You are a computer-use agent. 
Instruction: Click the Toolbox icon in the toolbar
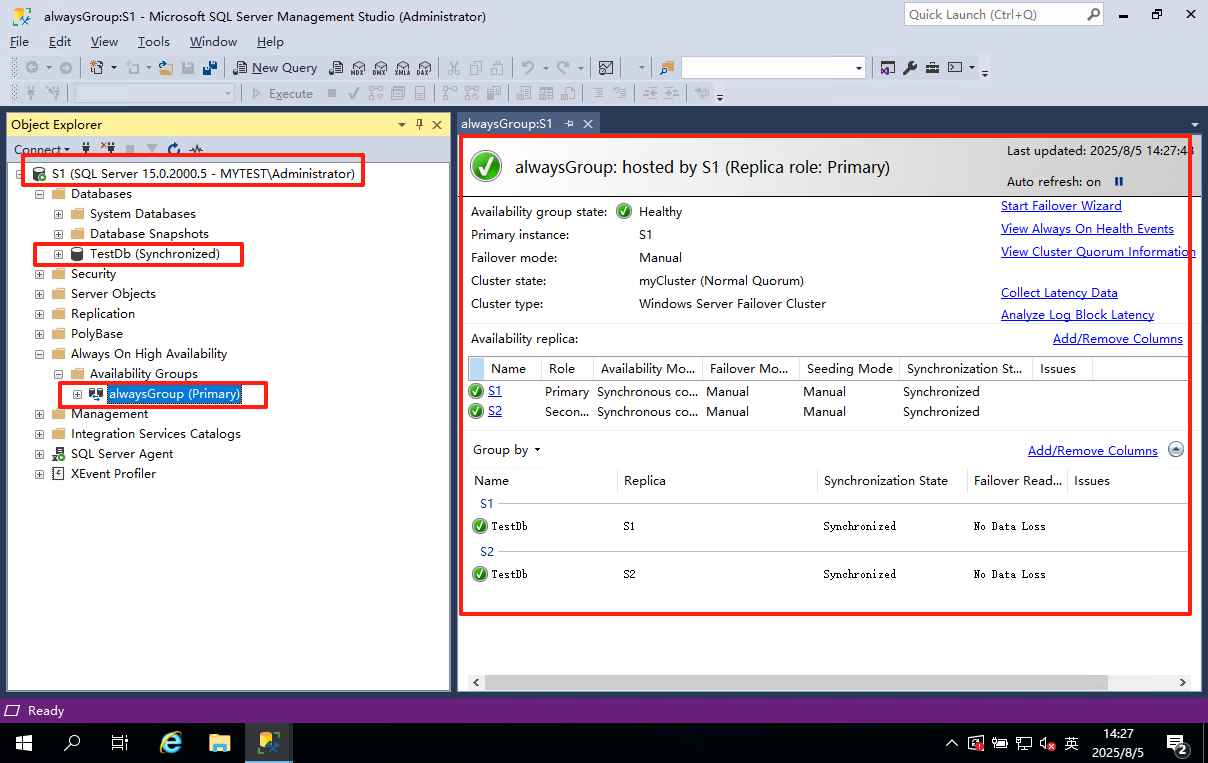click(x=932, y=68)
